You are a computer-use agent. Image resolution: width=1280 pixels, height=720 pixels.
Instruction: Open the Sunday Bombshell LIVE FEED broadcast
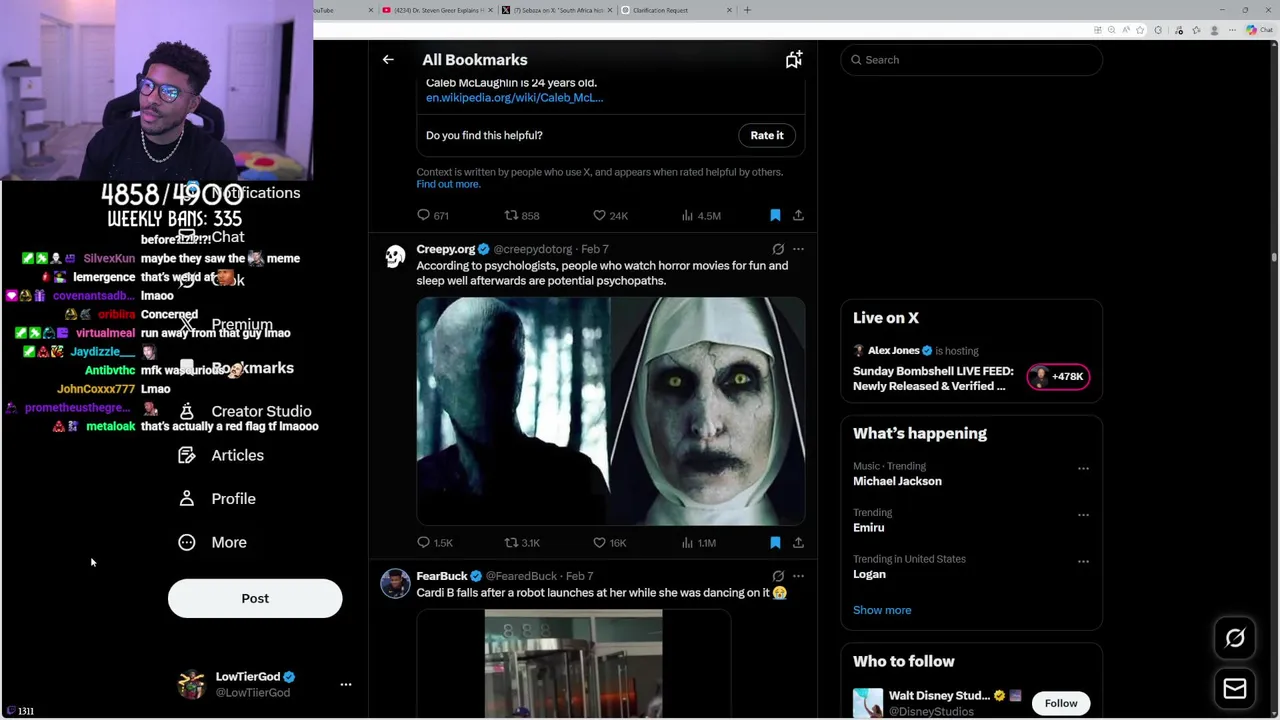pyautogui.click(x=932, y=378)
